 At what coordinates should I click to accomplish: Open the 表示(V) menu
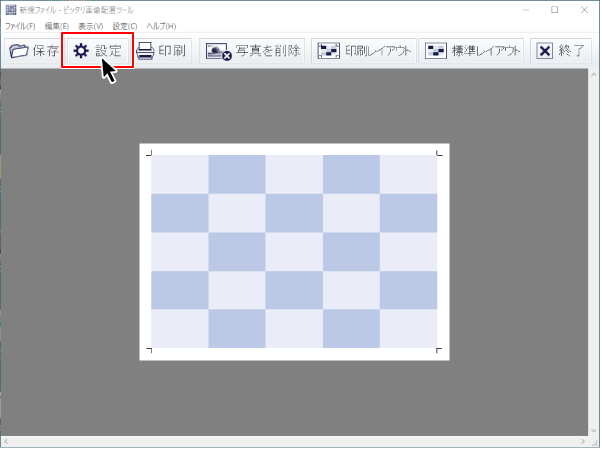click(x=91, y=25)
